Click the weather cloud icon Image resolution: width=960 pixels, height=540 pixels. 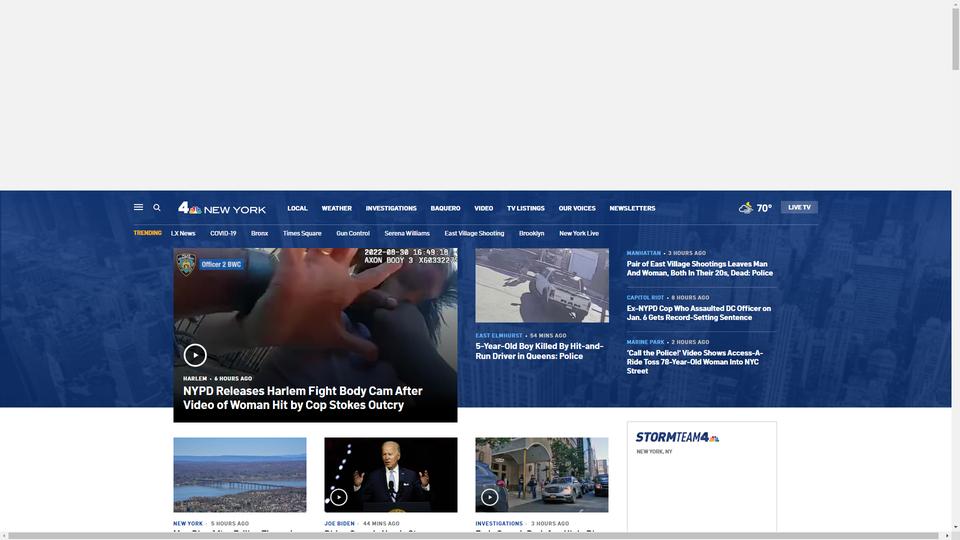click(746, 208)
